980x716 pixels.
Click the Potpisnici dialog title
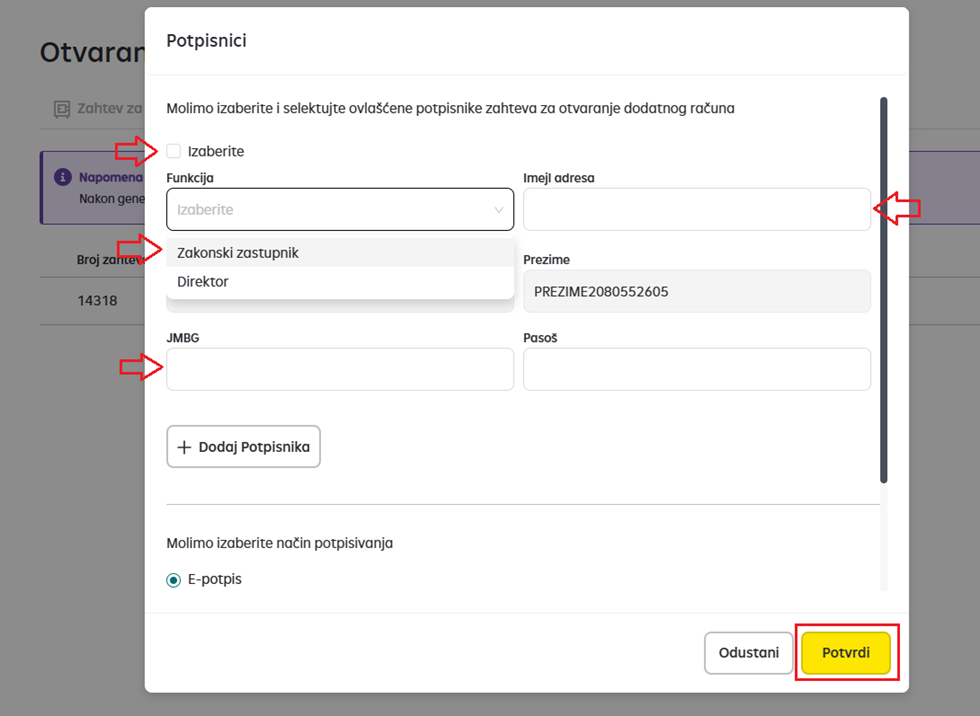pyautogui.click(x=206, y=41)
